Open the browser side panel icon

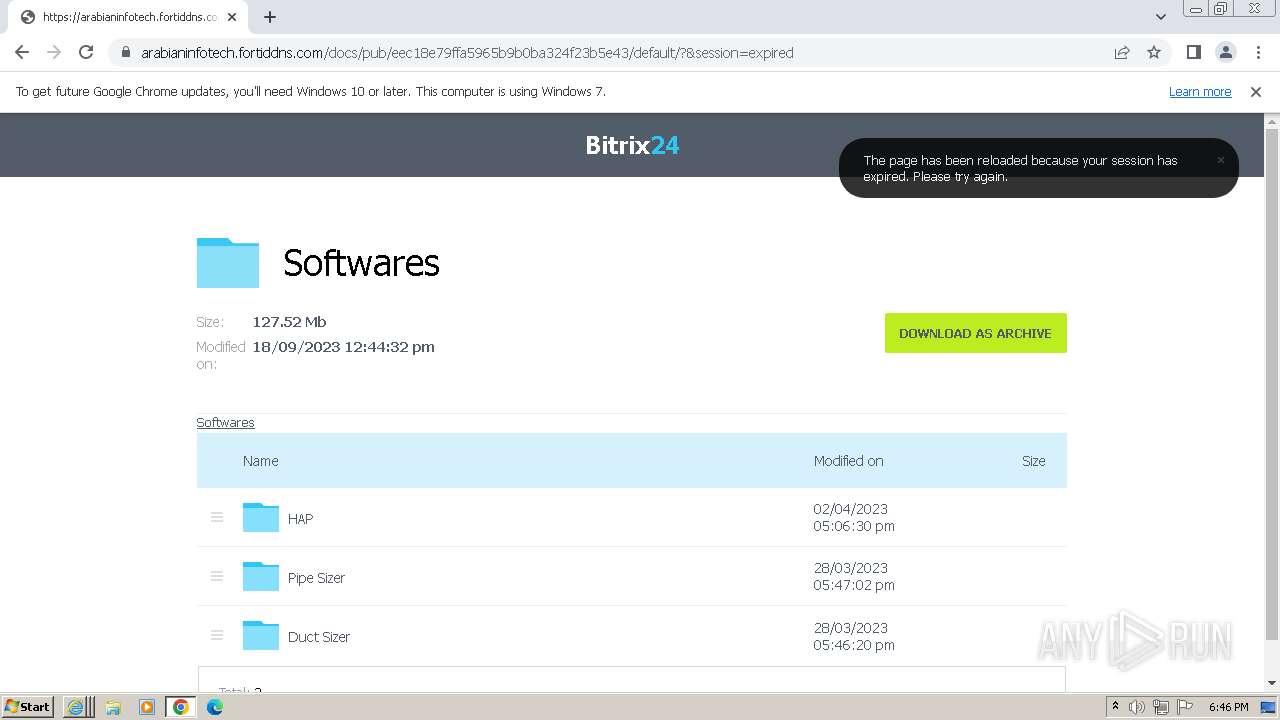click(x=1194, y=52)
